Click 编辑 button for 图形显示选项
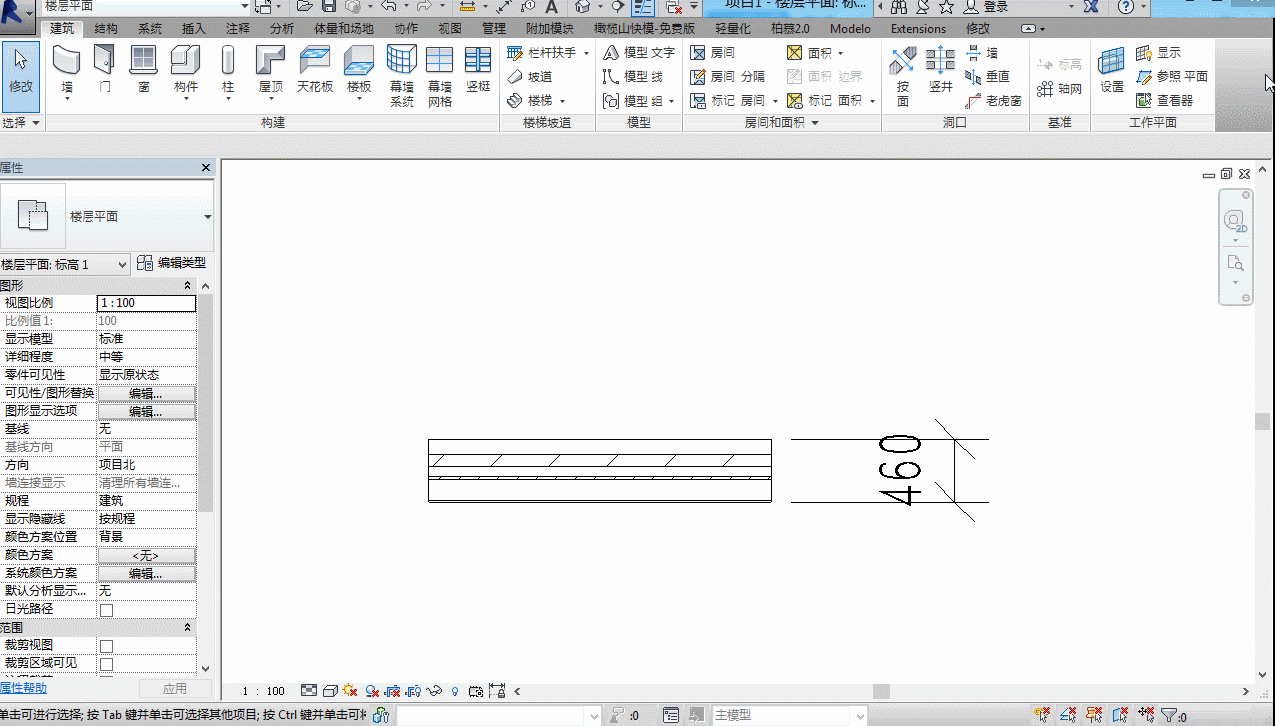1275x726 pixels. [146, 411]
